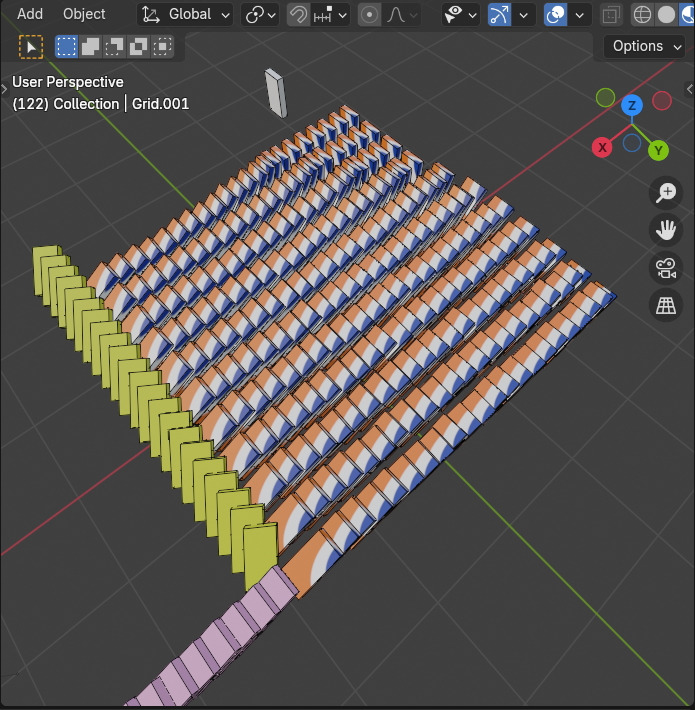
Task: Click the Y axis gizmo circle
Action: 658,150
